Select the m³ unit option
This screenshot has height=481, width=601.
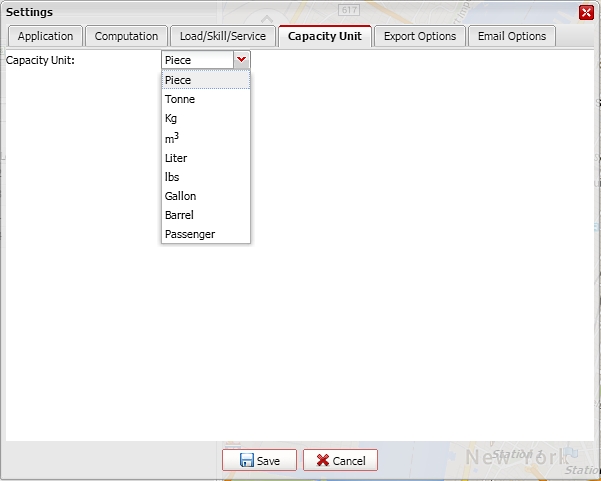[206, 138]
